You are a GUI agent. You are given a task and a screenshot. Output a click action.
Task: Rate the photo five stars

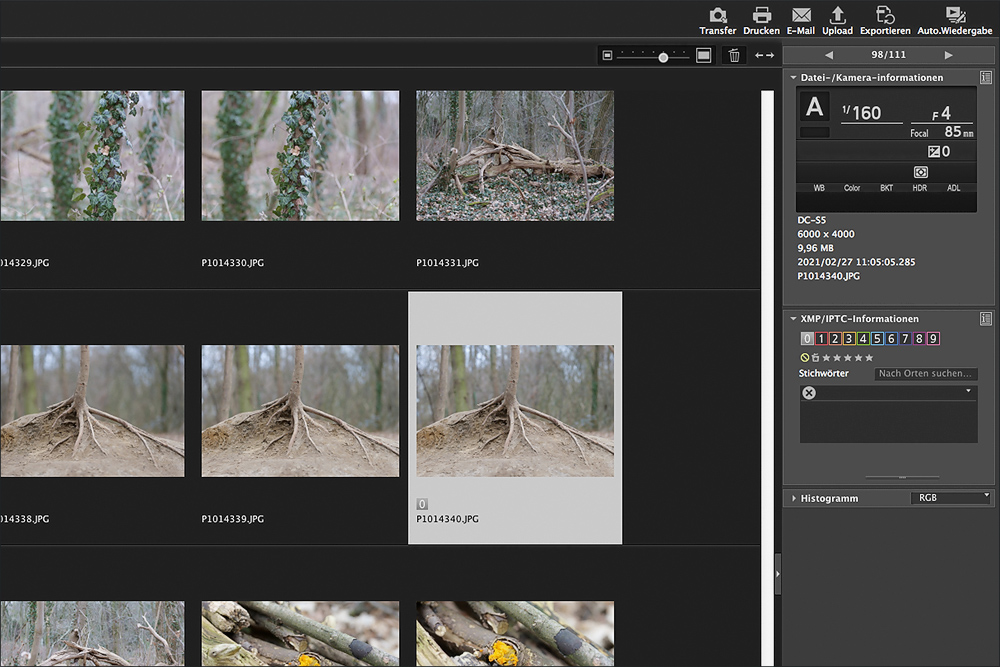point(869,358)
